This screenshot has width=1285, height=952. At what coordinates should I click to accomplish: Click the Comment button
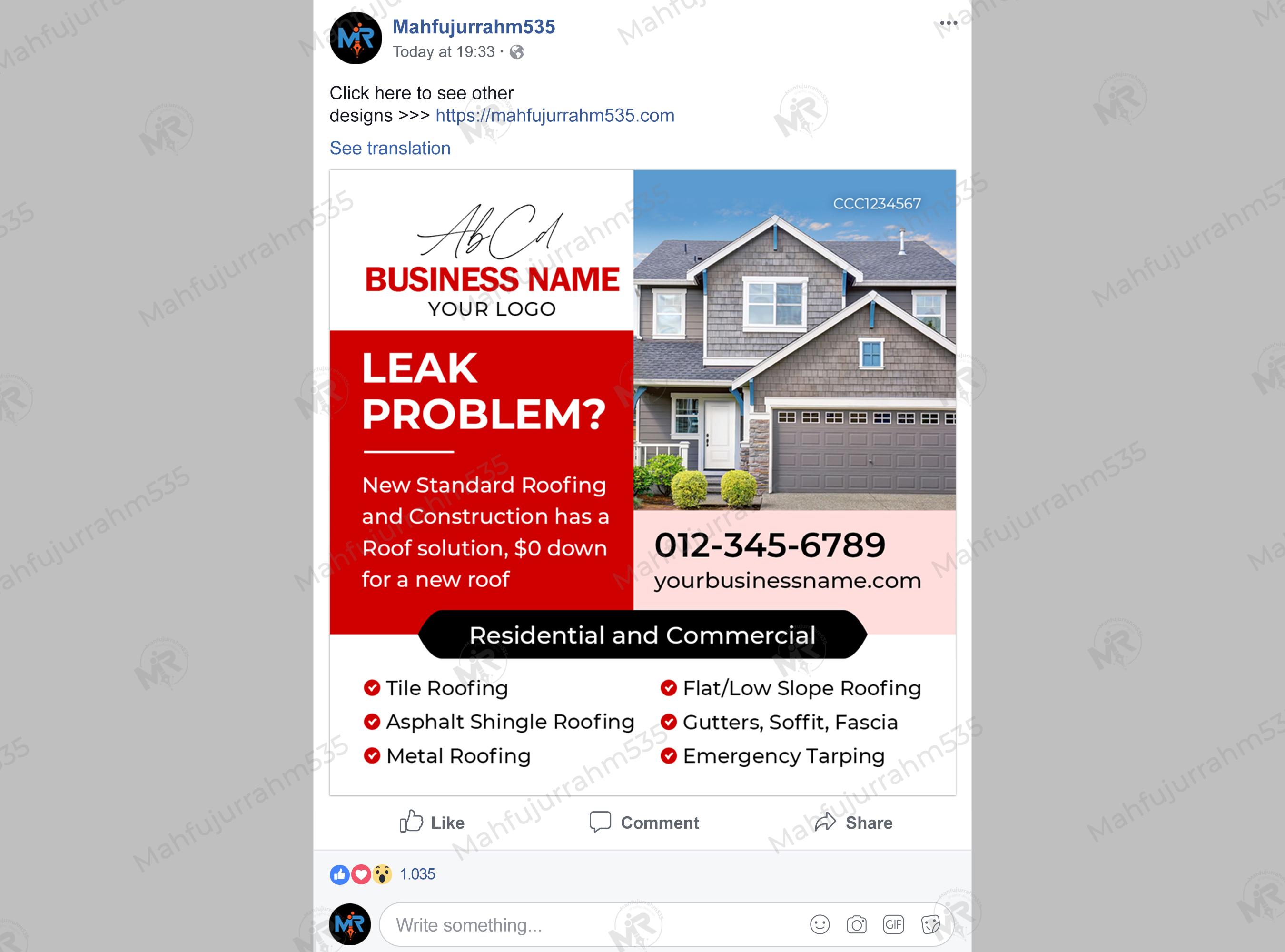point(643,823)
